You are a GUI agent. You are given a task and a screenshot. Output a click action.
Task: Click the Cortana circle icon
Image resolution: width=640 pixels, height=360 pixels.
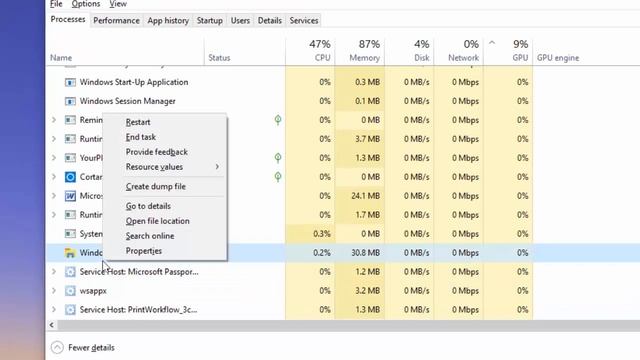(70, 177)
